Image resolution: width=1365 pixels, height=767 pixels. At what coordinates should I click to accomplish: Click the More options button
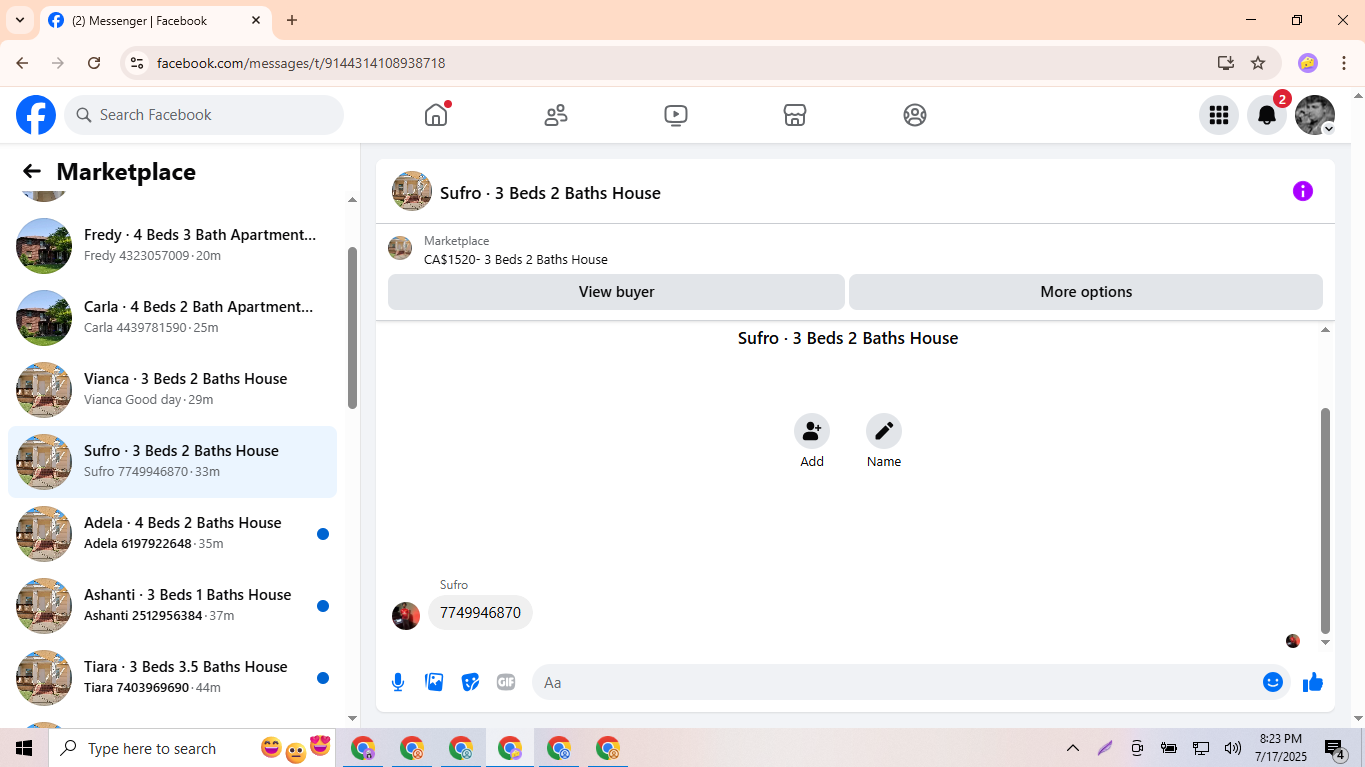coord(1086,292)
